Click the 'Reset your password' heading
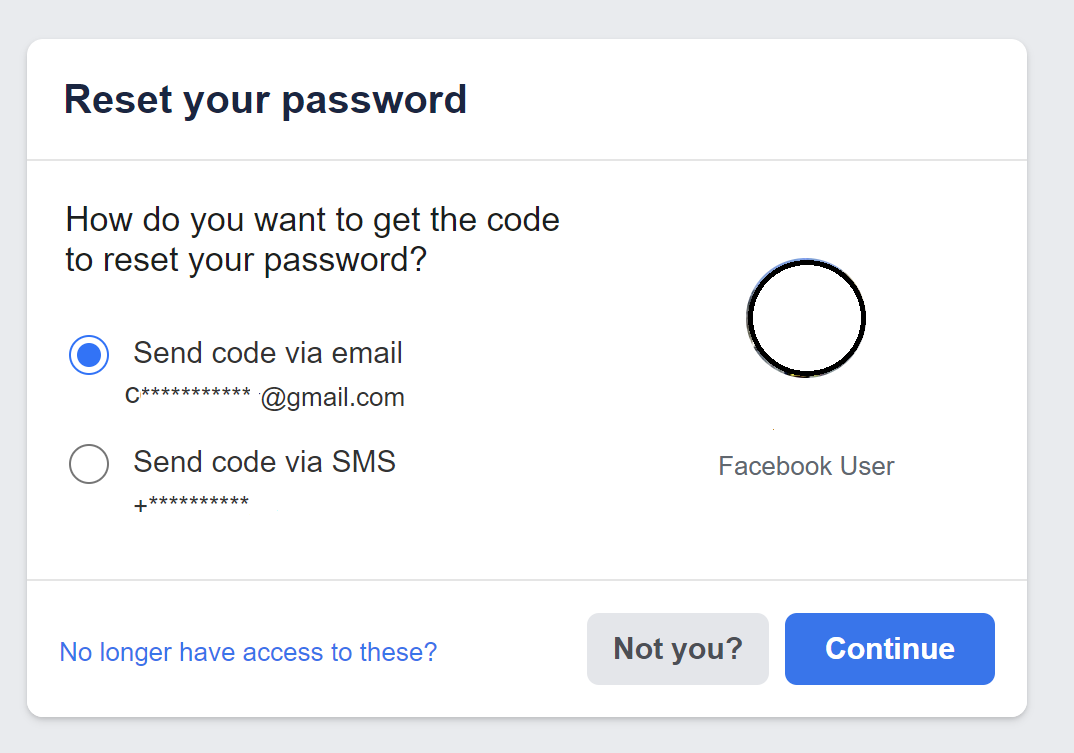The image size is (1074, 753). [265, 100]
